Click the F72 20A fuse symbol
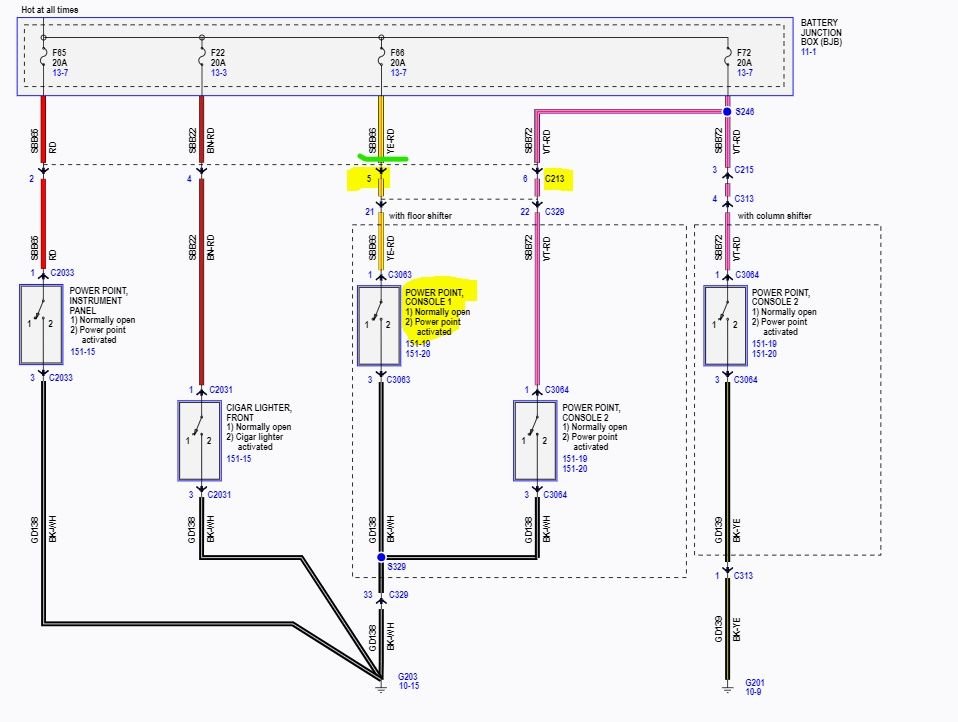Image resolution: width=958 pixels, height=722 pixels. (727, 58)
